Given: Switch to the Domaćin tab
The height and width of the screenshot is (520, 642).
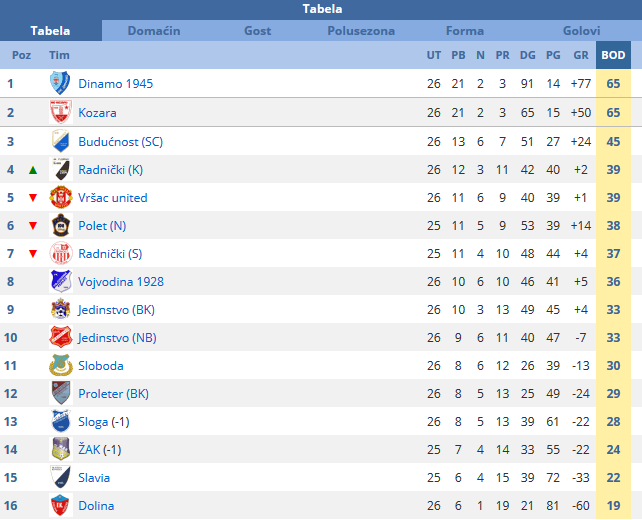Looking at the screenshot, I should 154,31.
